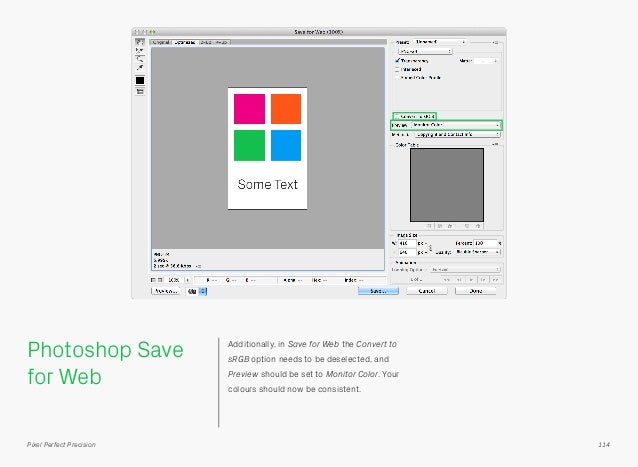The image size is (638, 467).
Task: Switch to the Original tab
Action: pyautogui.click(x=161, y=42)
